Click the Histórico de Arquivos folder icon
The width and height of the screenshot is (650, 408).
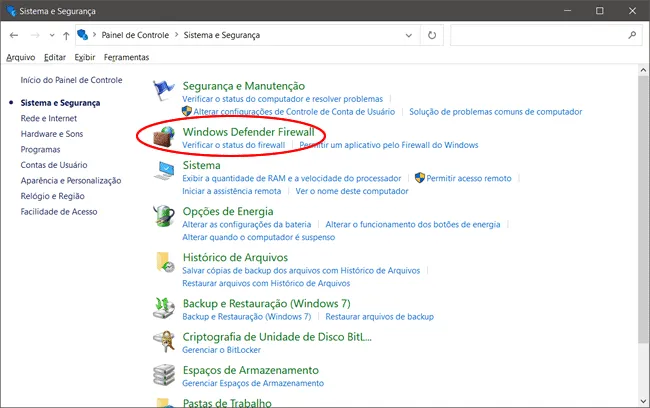(x=165, y=262)
